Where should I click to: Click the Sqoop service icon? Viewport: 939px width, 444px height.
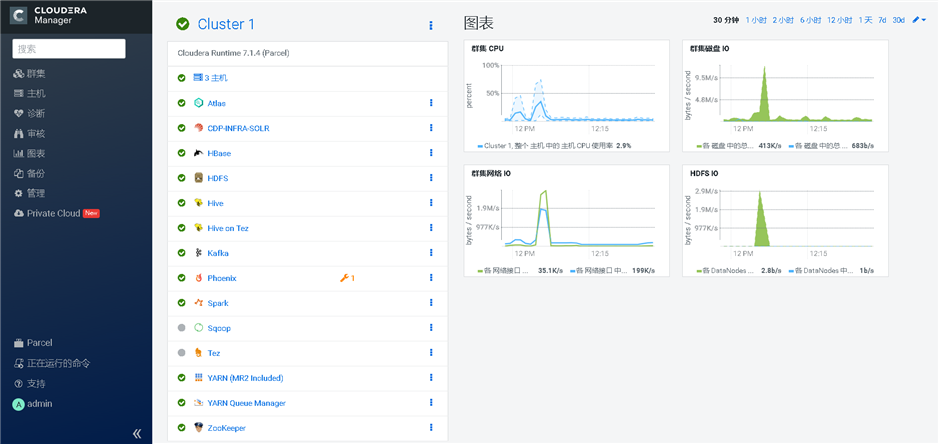[199, 328]
